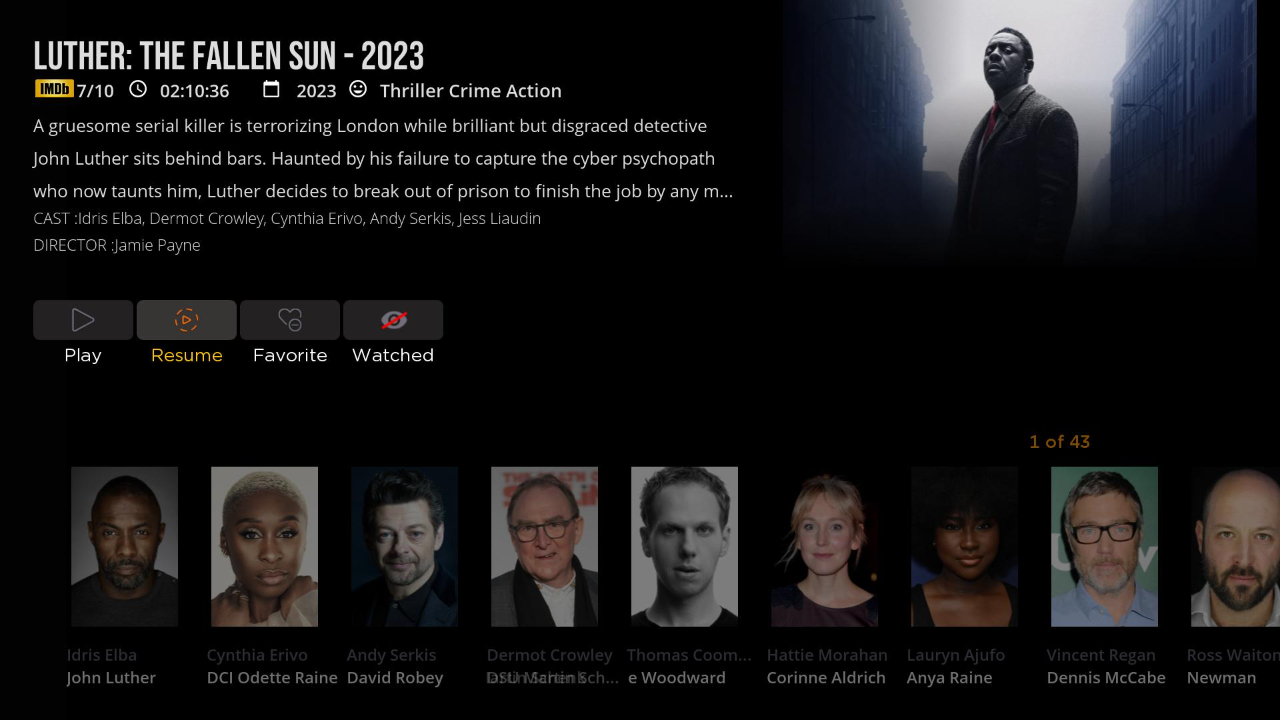This screenshot has width=1280, height=720.
Task: Click the Play triangle icon button
Action: pyautogui.click(x=83, y=320)
